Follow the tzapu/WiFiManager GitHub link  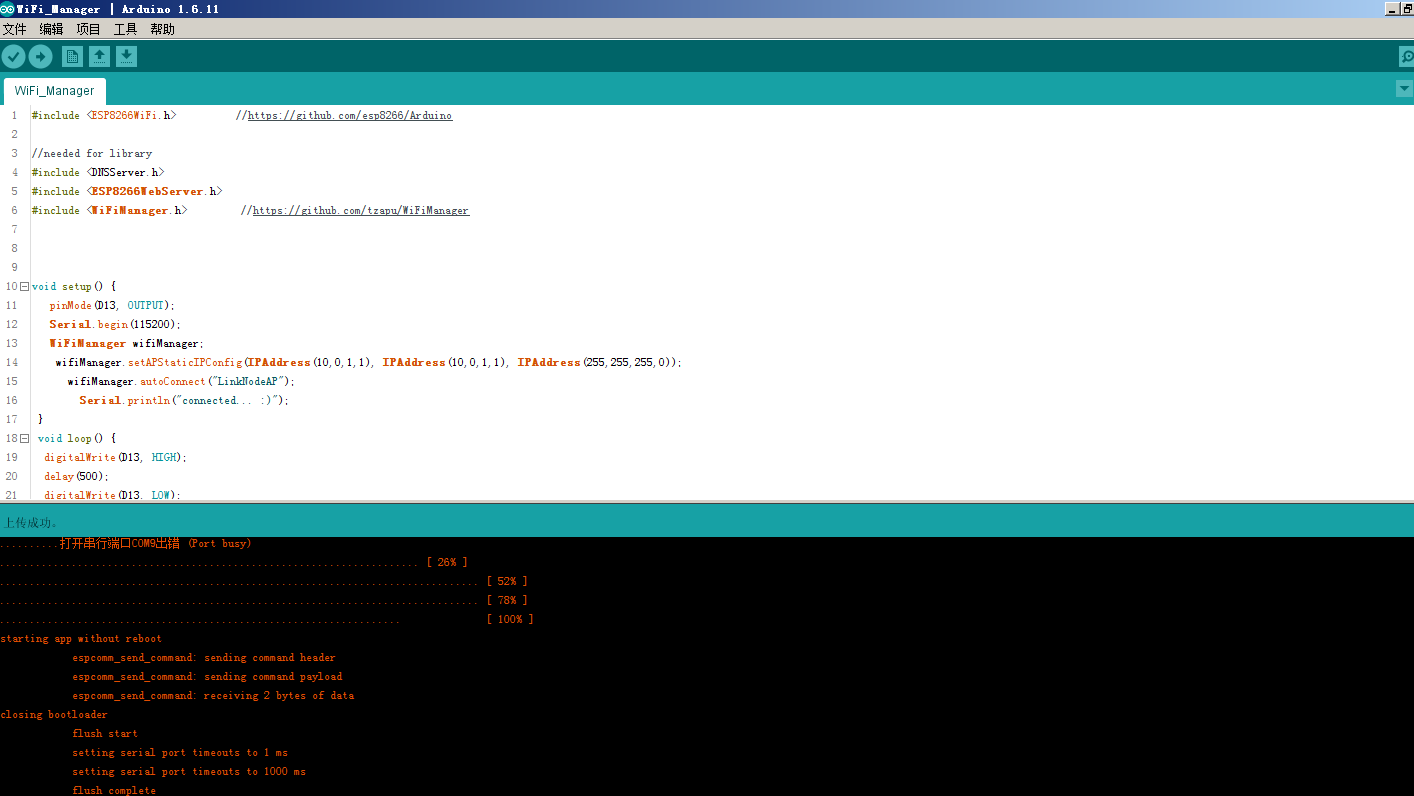tap(361, 211)
